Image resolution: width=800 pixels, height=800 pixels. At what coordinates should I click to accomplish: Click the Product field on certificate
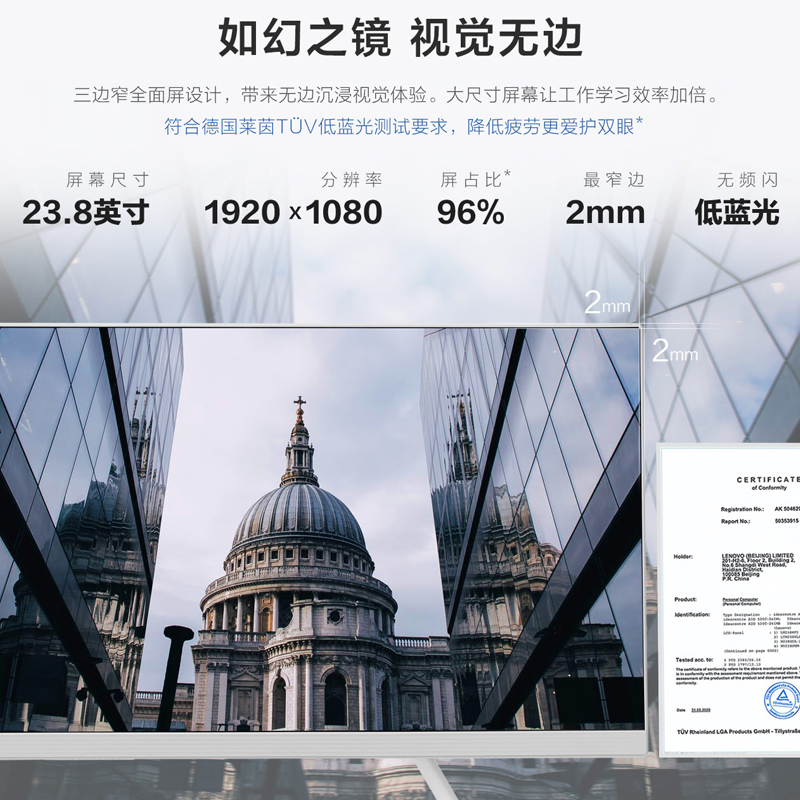pos(716,601)
